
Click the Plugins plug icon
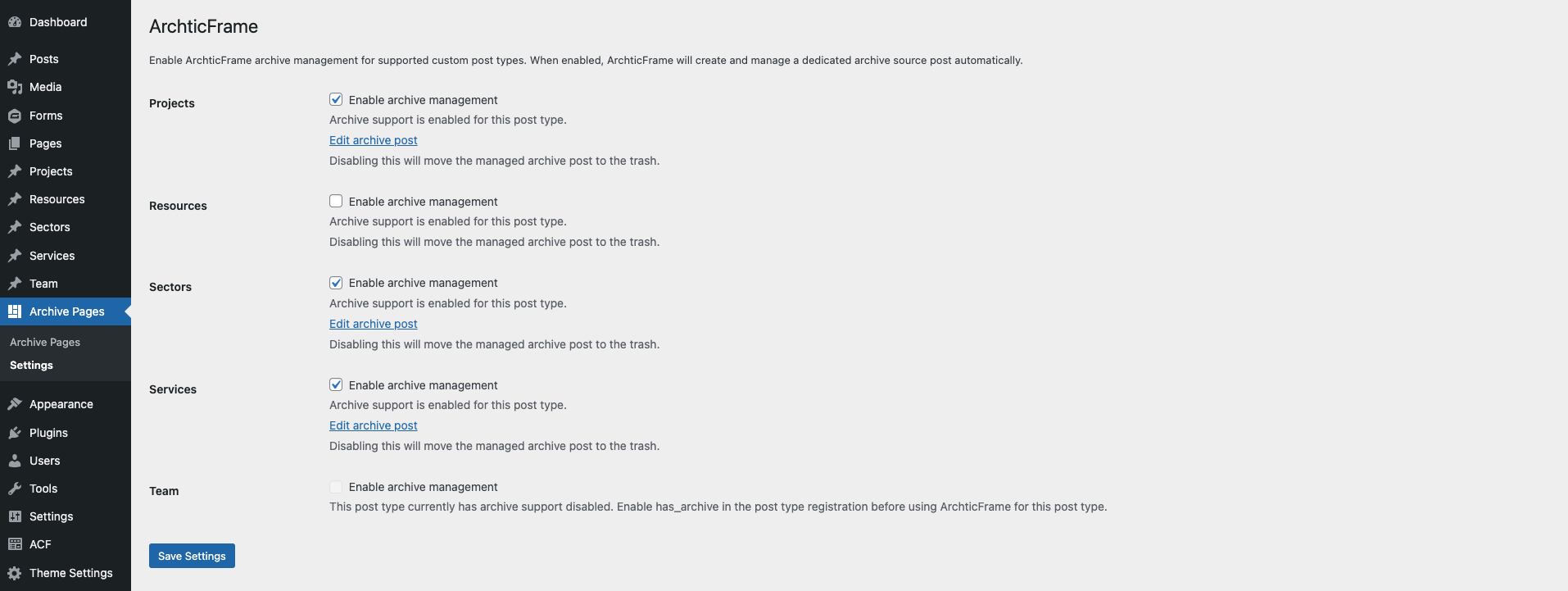(x=15, y=433)
